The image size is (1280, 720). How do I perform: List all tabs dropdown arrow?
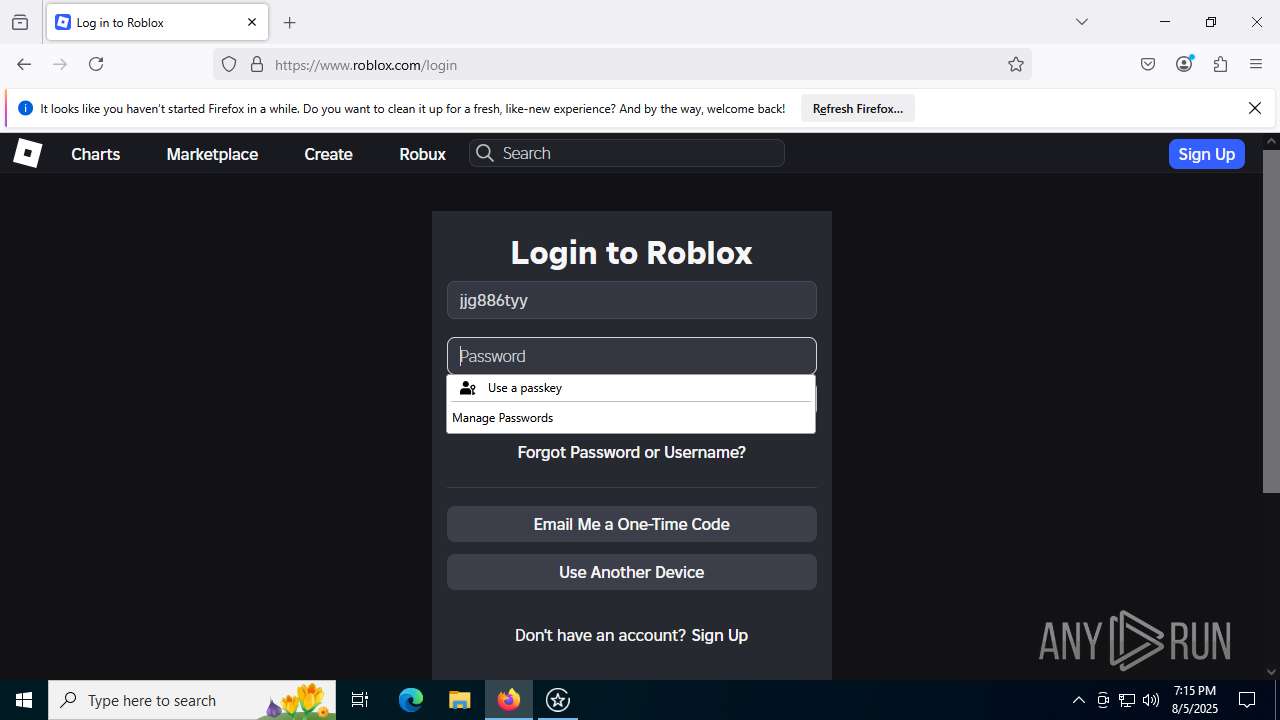(1082, 22)
